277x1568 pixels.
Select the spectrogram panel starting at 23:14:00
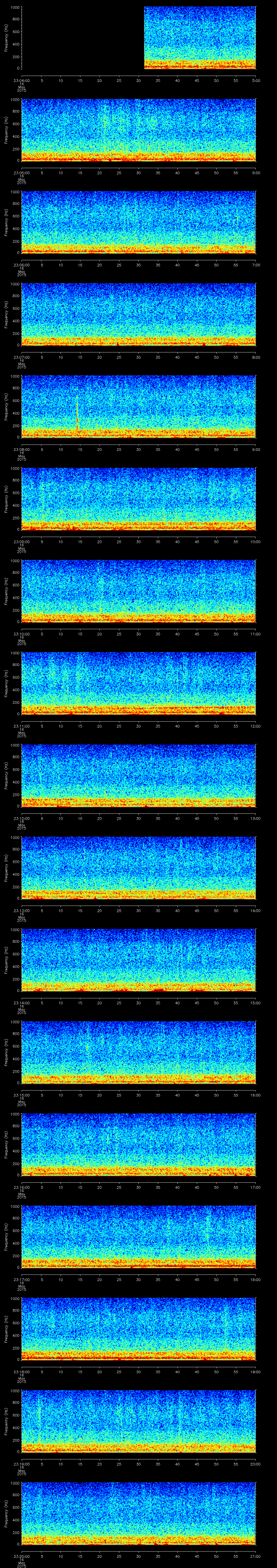point(138,960)
